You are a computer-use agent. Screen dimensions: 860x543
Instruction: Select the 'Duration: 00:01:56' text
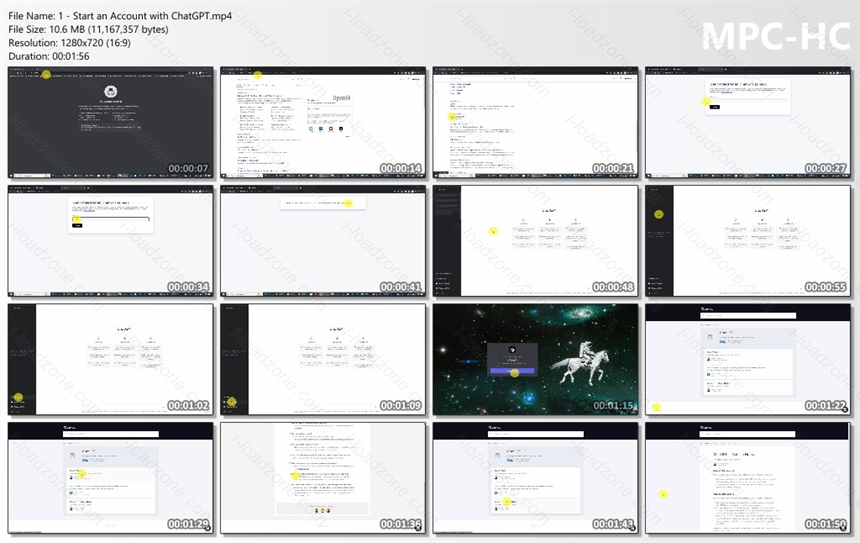pos(49,56)
